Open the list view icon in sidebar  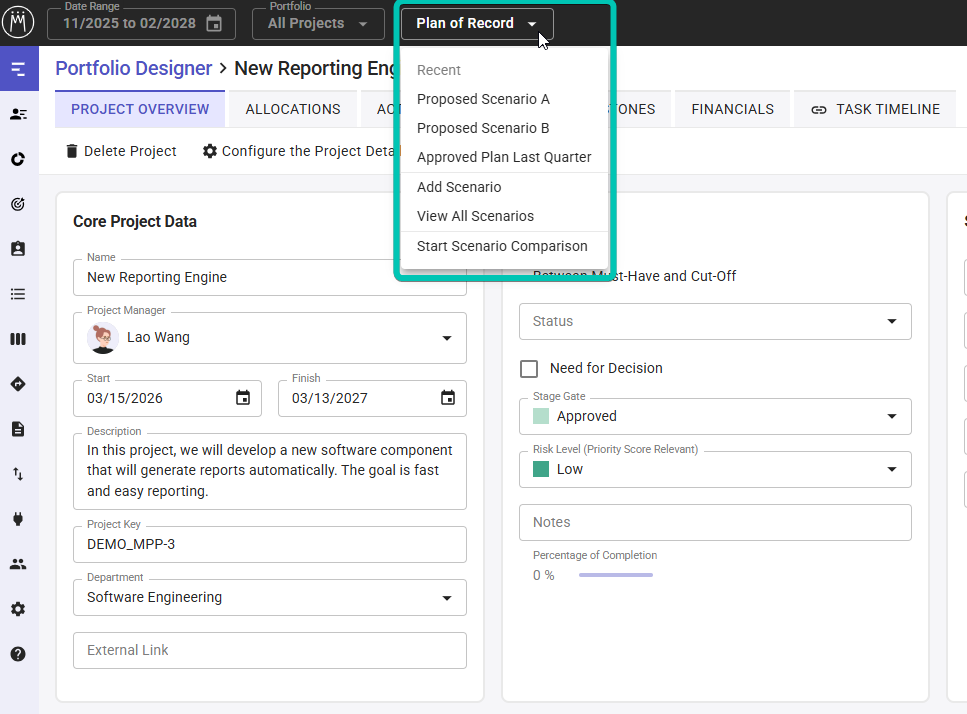click(18, 294)
